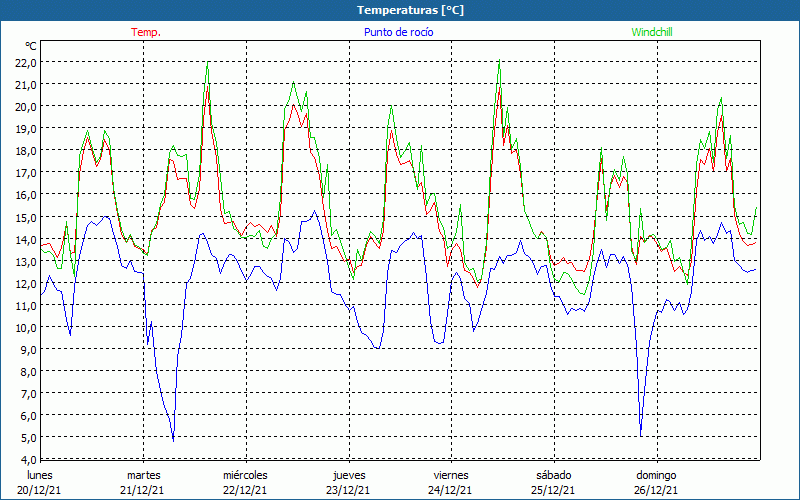Click the 'miércoles' day label
Image resolution: width=800 pixels, height=500 pixels.
pos(245,475)
